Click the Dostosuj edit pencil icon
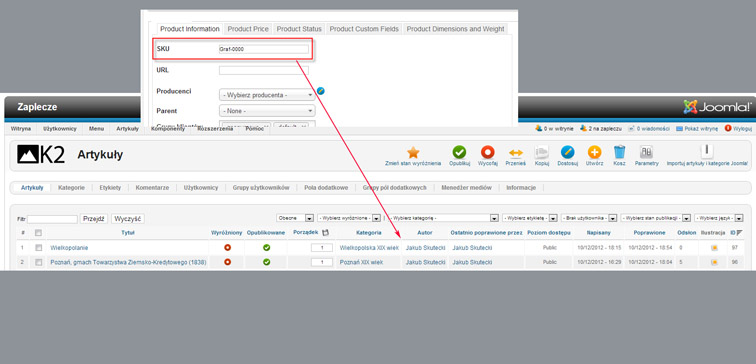 (x=567, y=153)
